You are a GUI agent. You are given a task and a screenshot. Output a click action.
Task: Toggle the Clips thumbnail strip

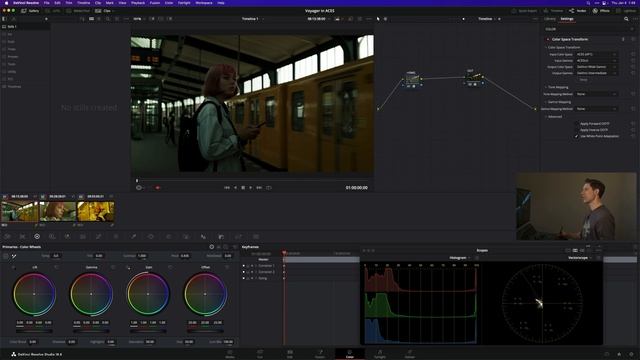[103, 11]
